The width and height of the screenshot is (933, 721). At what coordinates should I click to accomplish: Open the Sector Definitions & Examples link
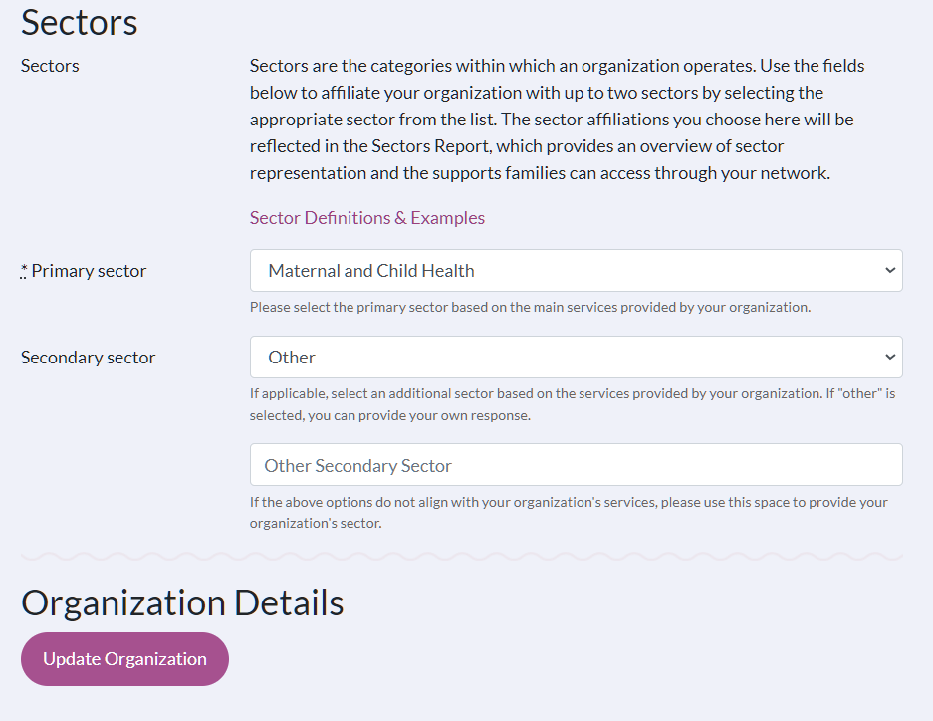pyautogui.click(x=367, y=218)
